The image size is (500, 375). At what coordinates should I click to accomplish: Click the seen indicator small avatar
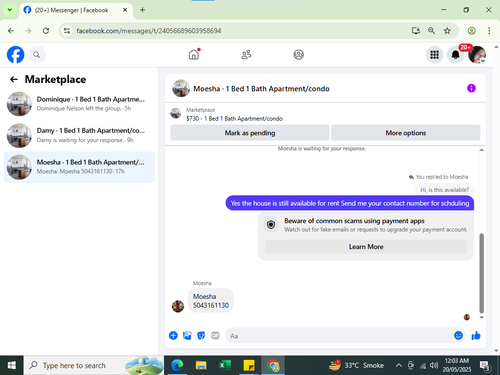(x=467, y=317)
